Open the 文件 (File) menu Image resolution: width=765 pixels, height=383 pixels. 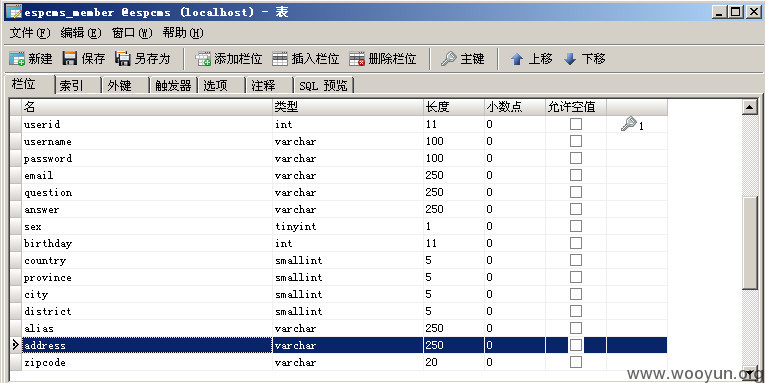click(30, 33)
